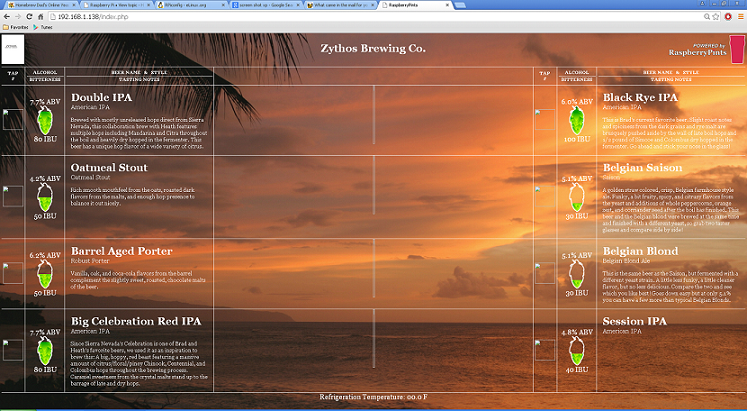The width and height of the screenshot is (747, 411).
Task: Open the Chrome menu hamburger icon
Action: [x=741, y=17]
